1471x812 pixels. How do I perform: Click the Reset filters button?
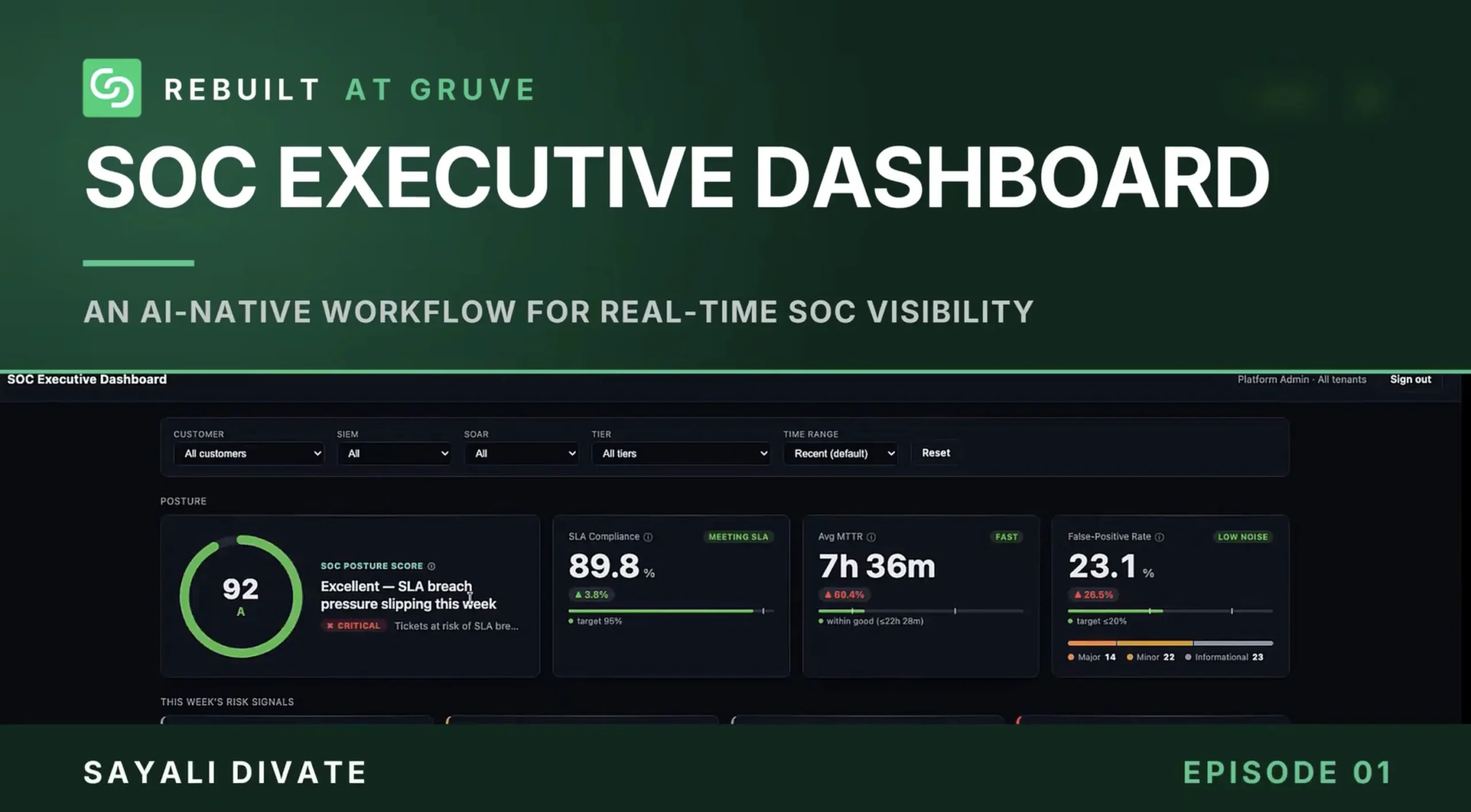[936, 453]
